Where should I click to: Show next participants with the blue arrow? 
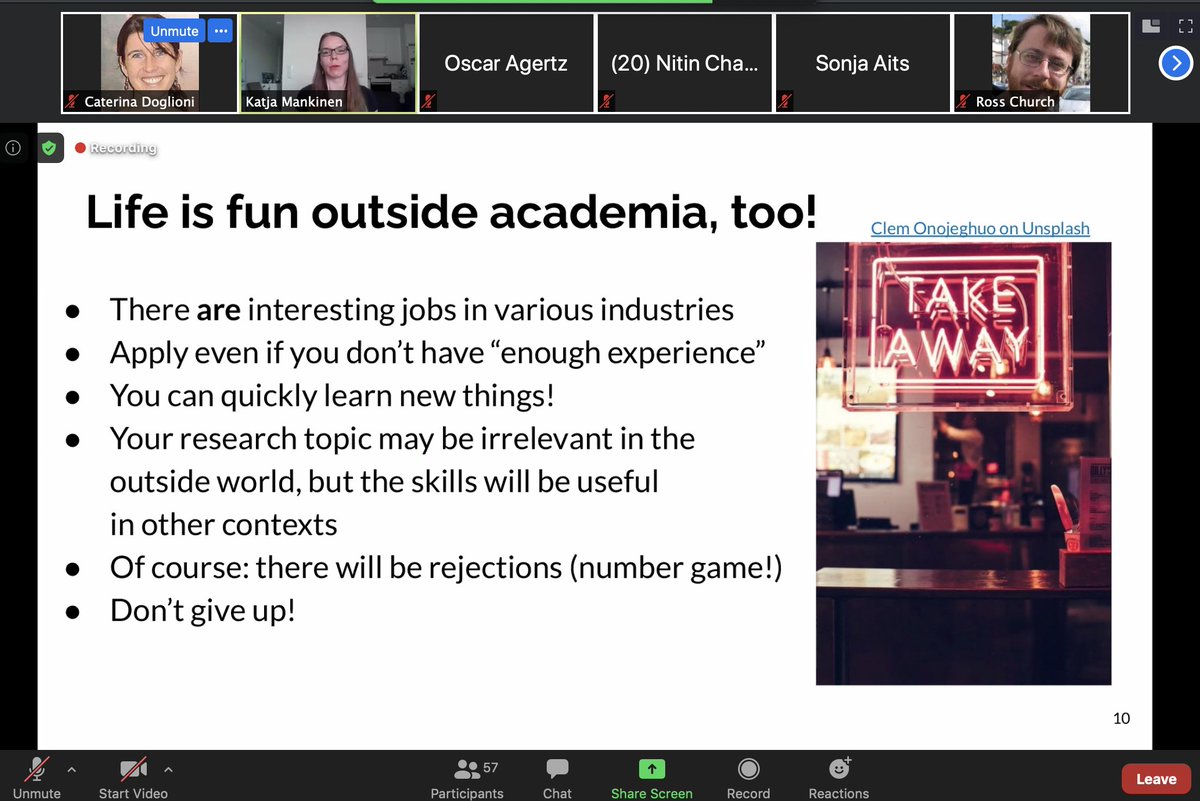tap(1174, 64)
